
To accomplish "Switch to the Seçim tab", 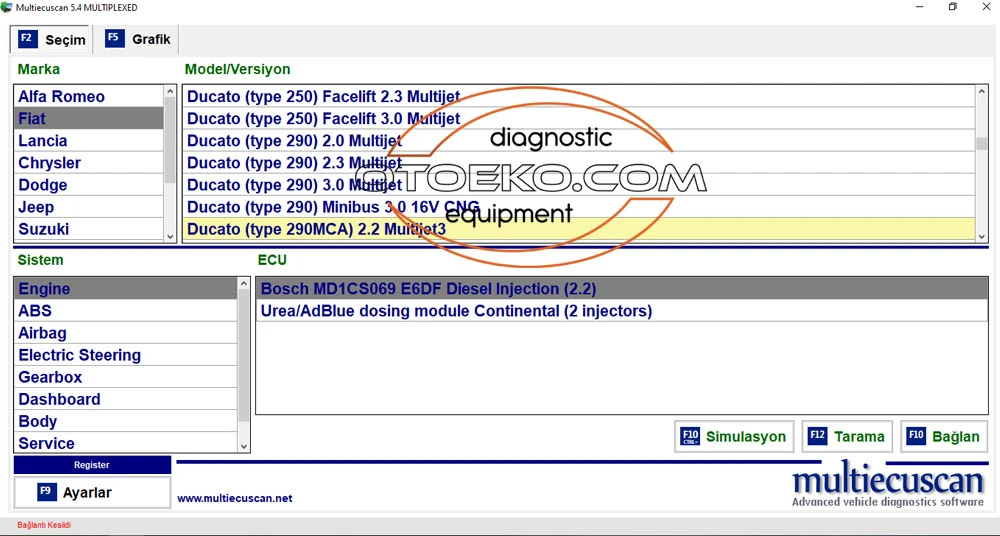I will (51, 40).
